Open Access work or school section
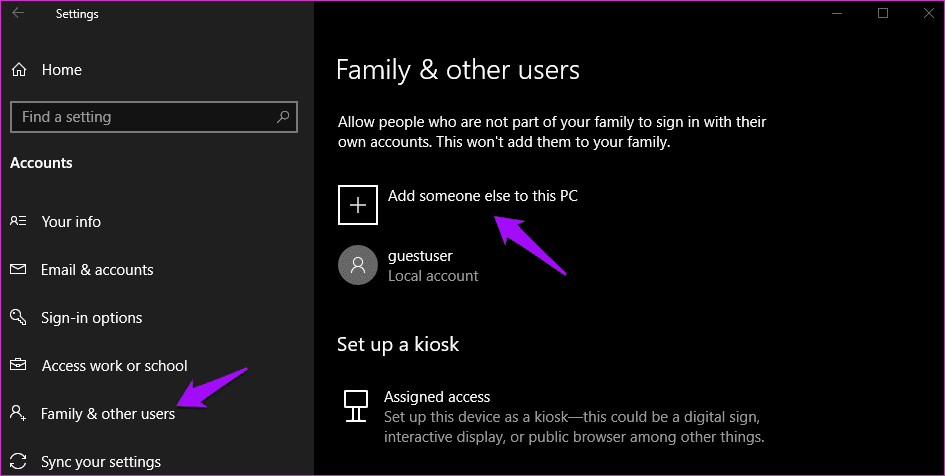The image size is (945, 476). [x=115, y=365]
